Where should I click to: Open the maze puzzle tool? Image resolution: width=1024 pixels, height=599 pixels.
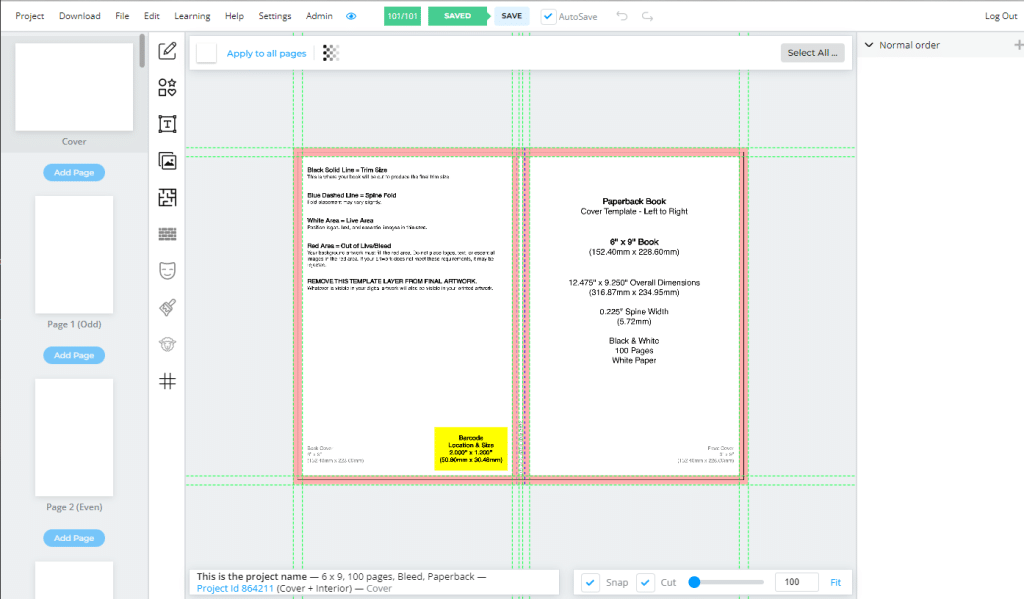[x=167, y=197]
